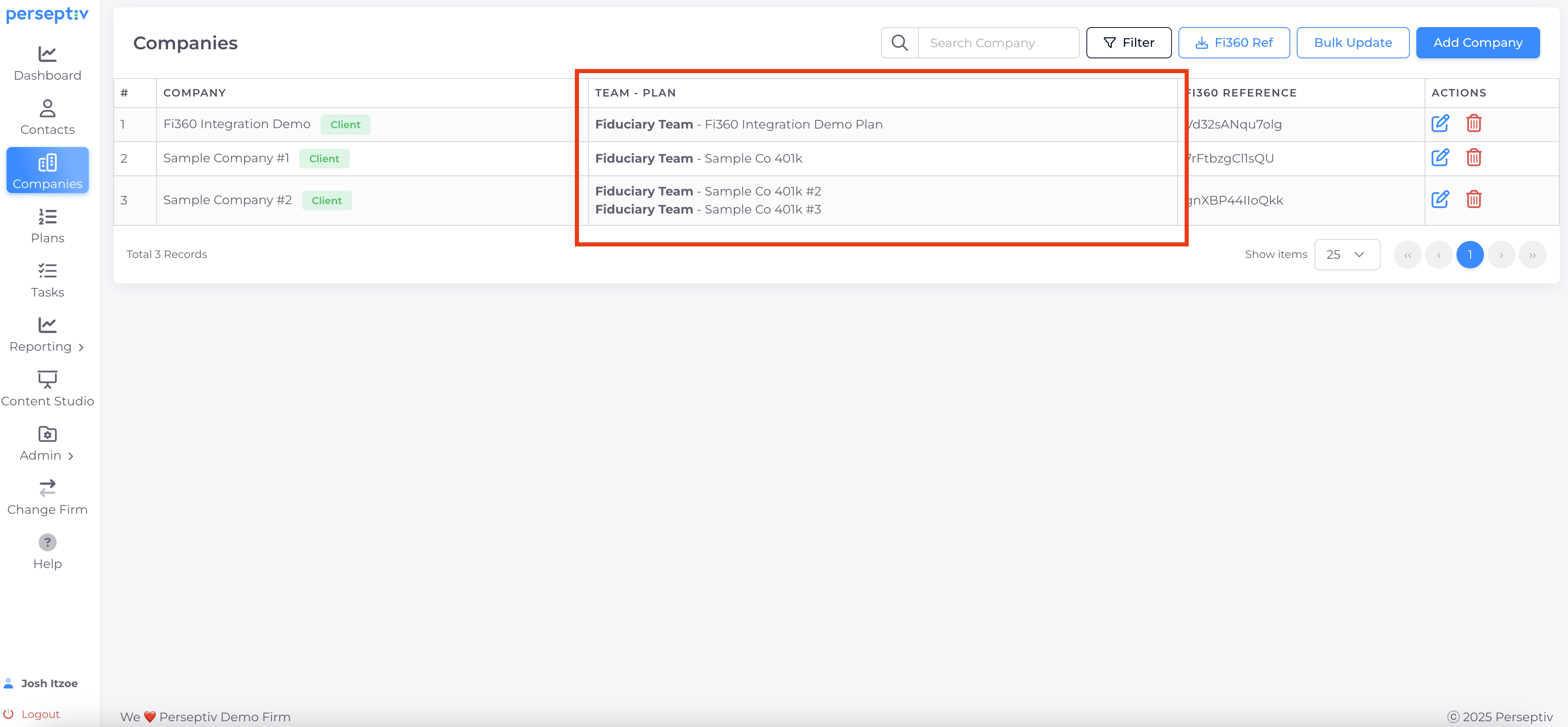The width and height of the screenshot is (1568, 727).
Task: Open the Filter options button
Action: coord(1128,43)
